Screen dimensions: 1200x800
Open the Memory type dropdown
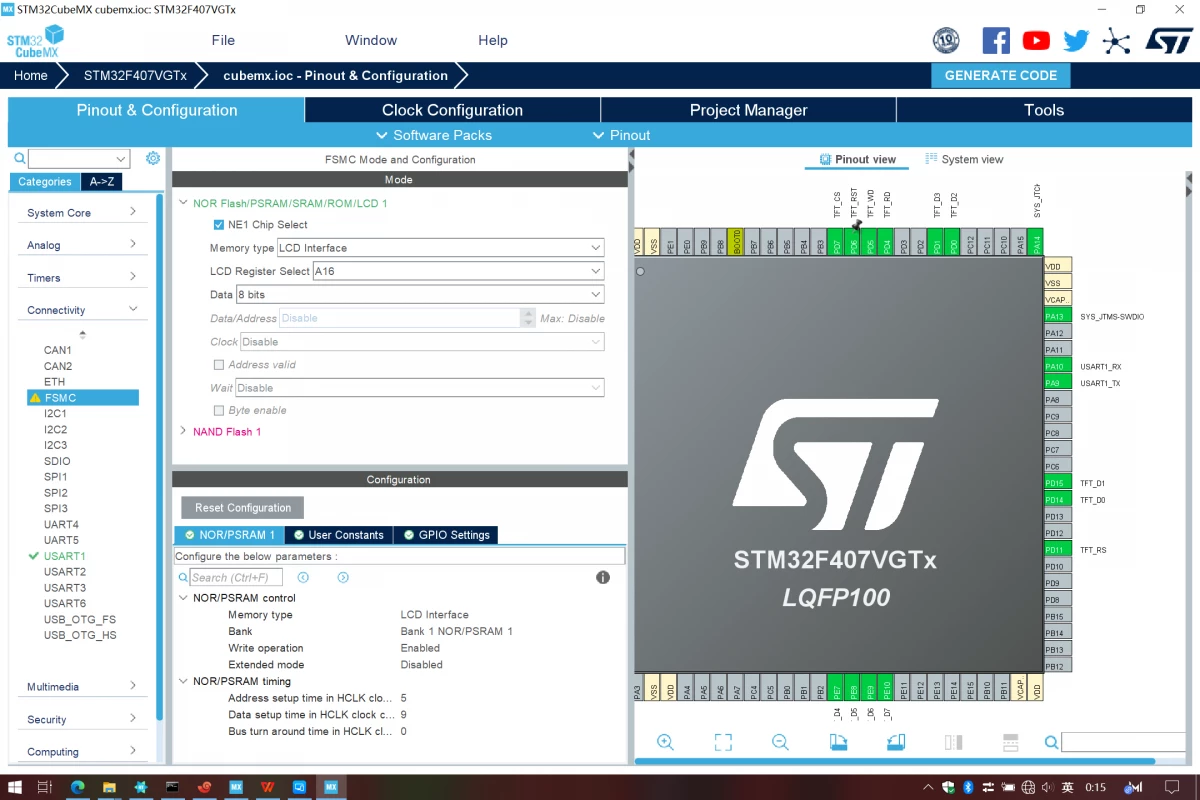(x=441, y=248)
